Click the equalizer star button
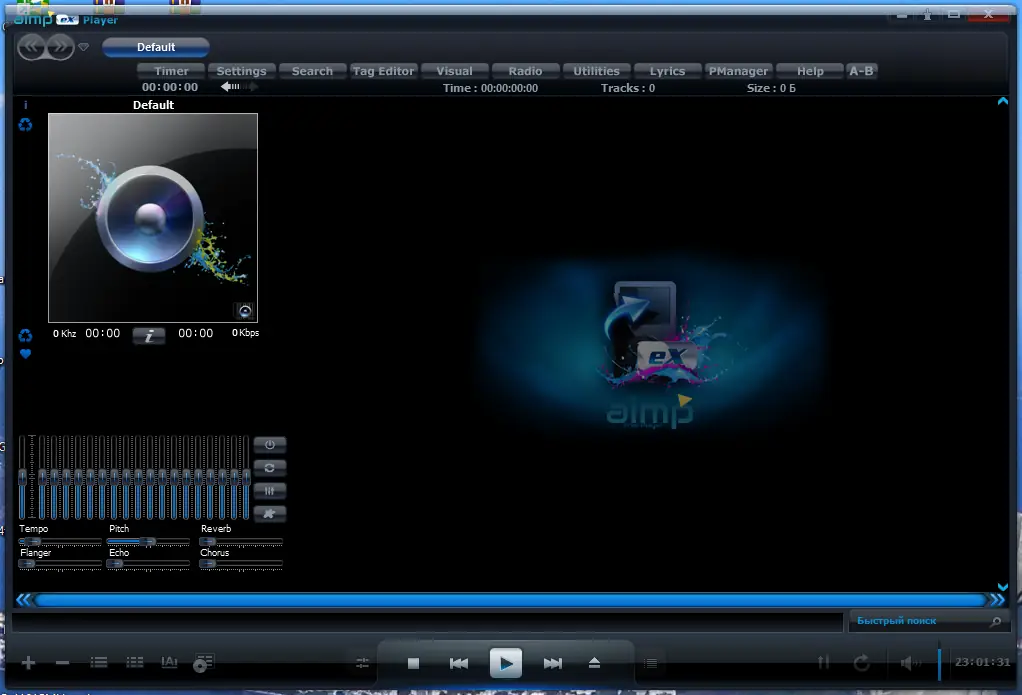The width and height of the screenshot is (1022, 695). click(270, 514)
